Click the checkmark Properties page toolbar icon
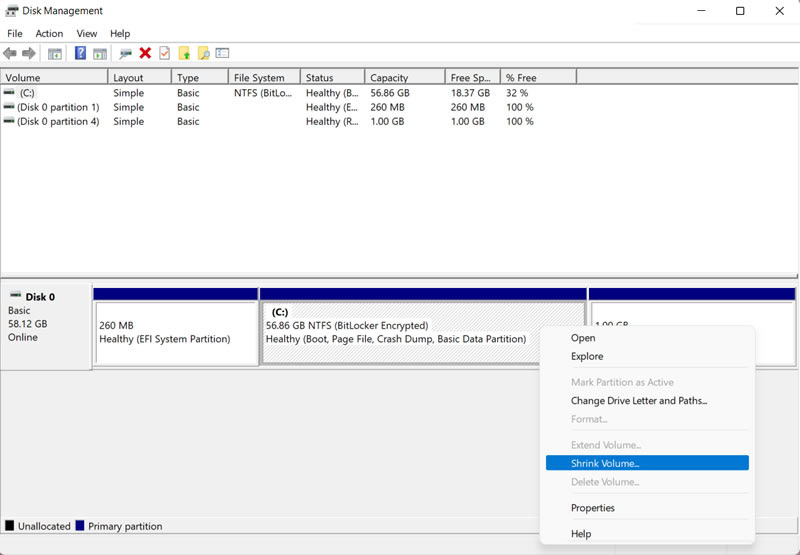This screenshot has width=800, height=555. coord(164,53)
